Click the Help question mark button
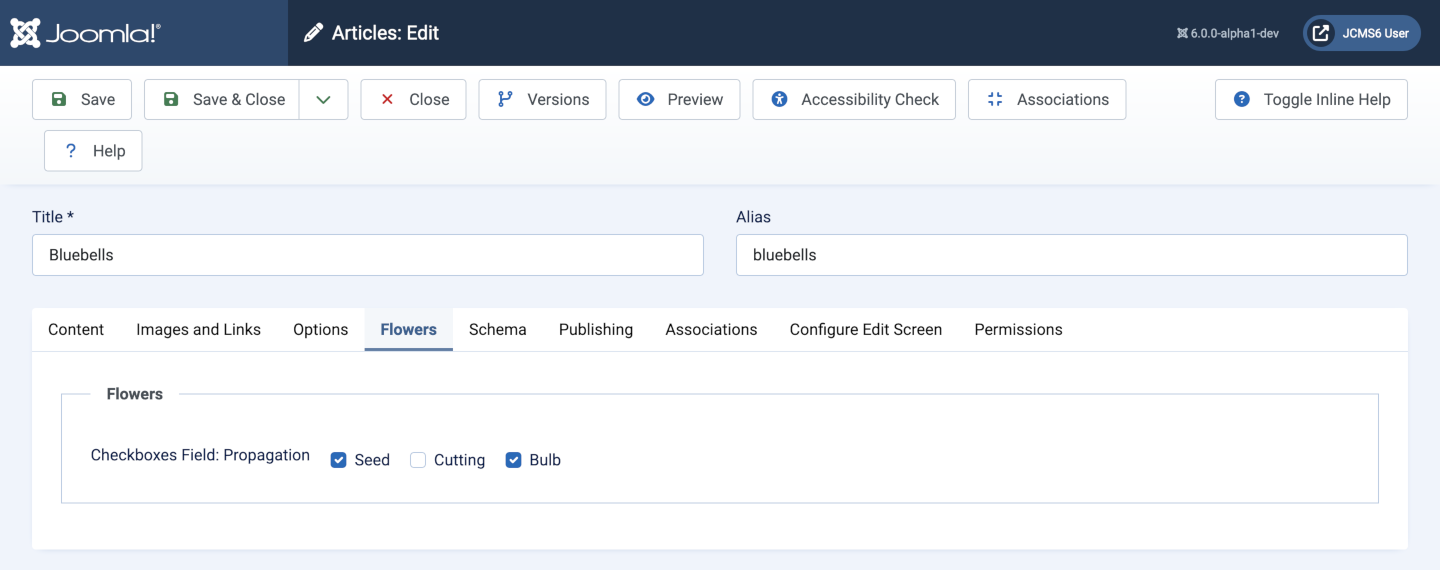 click(93, 151)
